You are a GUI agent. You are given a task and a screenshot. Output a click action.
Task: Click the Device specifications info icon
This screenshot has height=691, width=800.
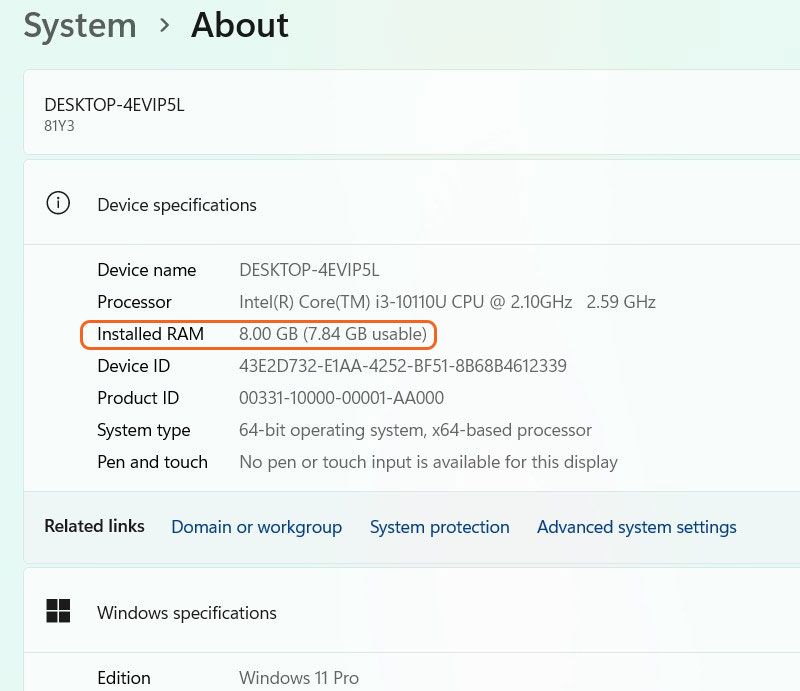[58, 203]
